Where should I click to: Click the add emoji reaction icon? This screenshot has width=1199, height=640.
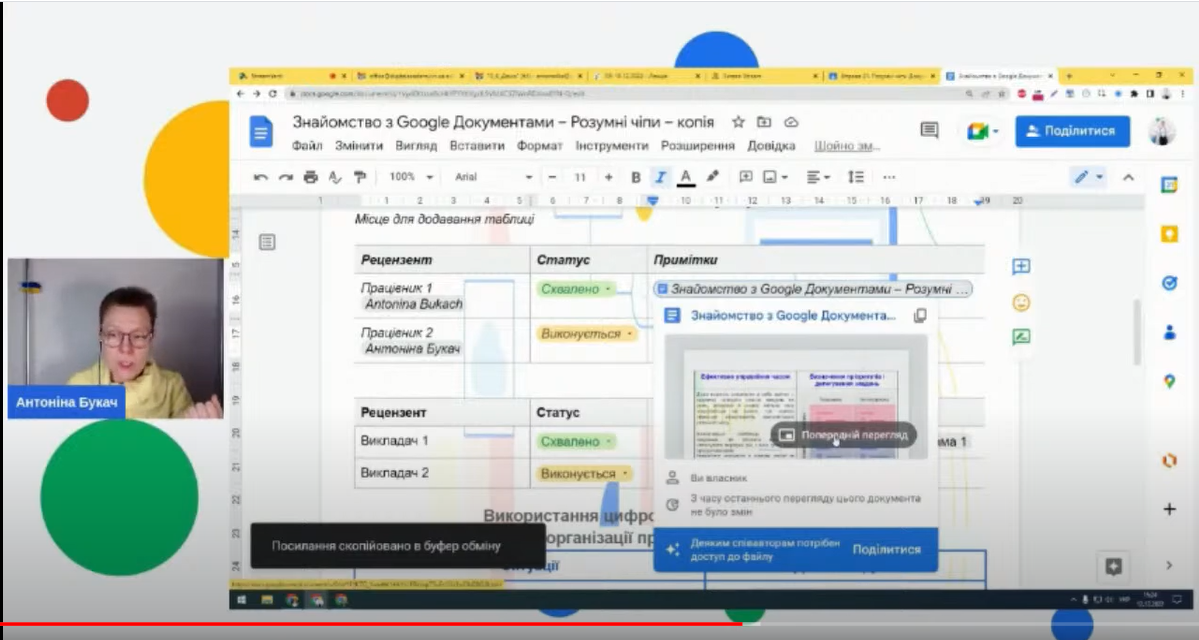click(x=1021, y=302)
